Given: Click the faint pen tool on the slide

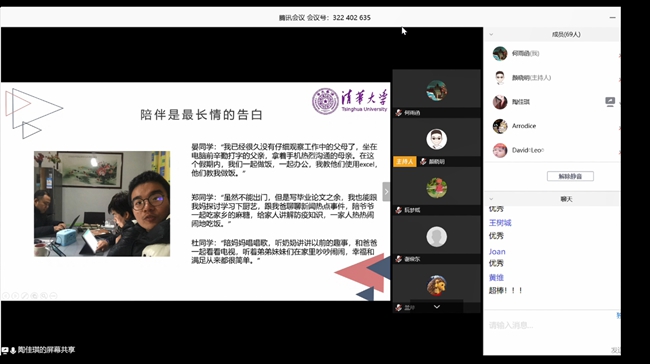Looking at the screenshot, I should 25,296.
